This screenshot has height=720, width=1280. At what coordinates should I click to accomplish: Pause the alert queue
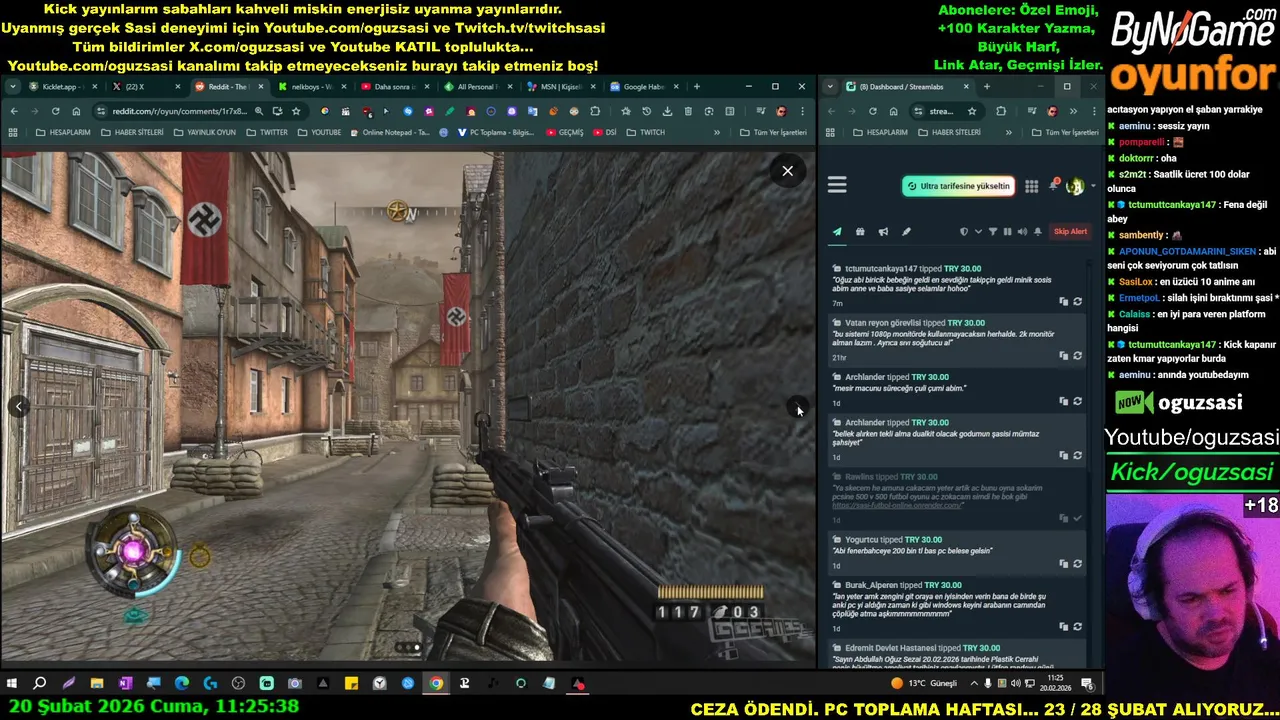click(x=1007, y=232)
